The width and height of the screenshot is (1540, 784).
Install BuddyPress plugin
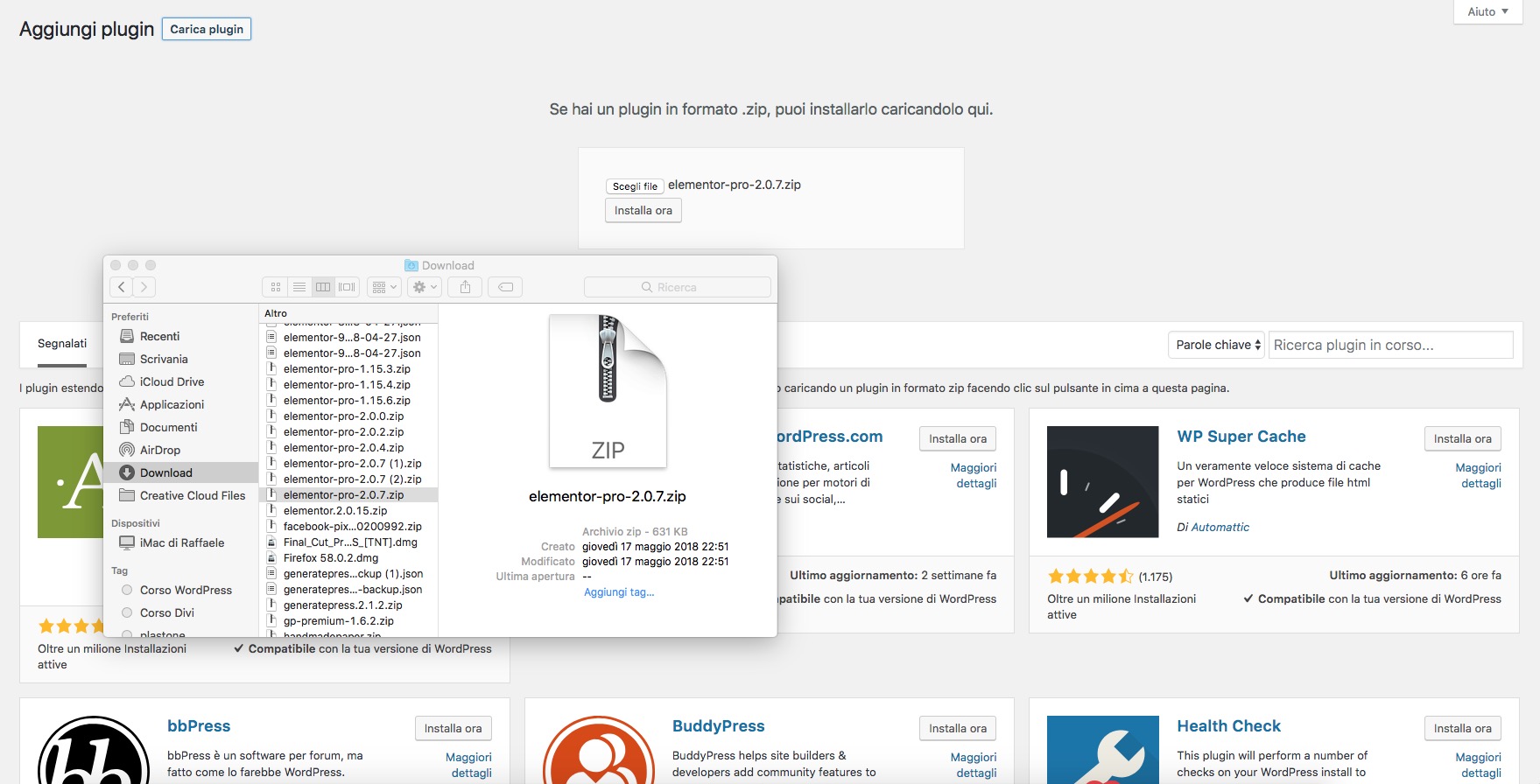[x=958, y=729]
